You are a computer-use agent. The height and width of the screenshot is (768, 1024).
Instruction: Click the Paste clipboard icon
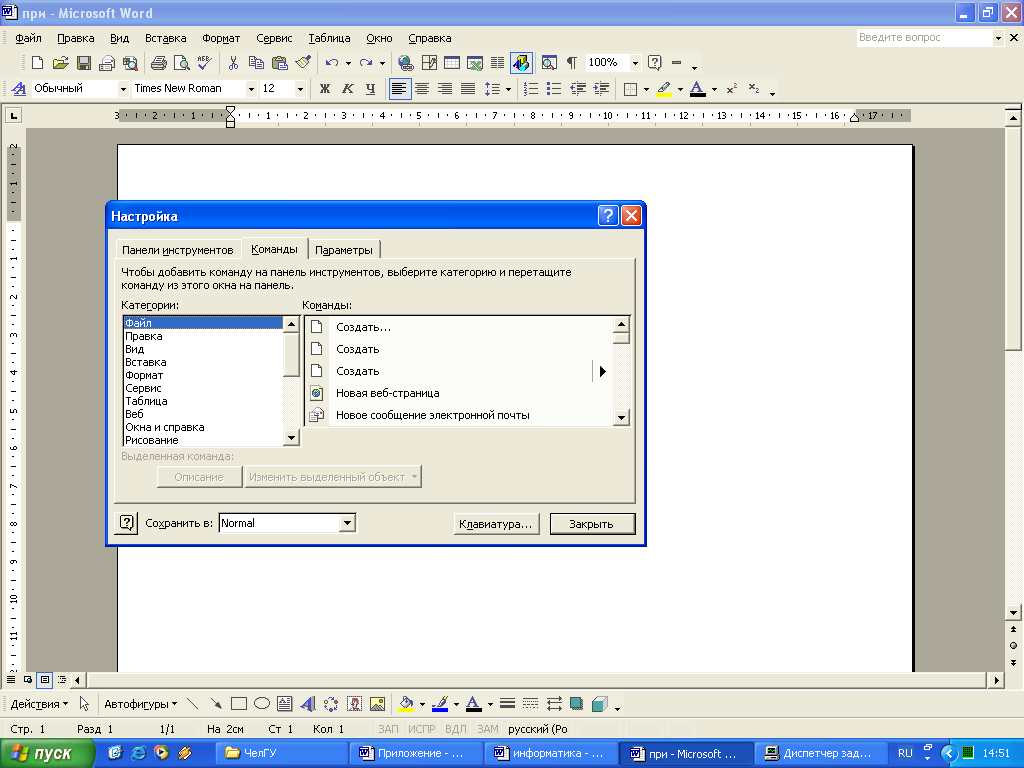click(280, 63)
